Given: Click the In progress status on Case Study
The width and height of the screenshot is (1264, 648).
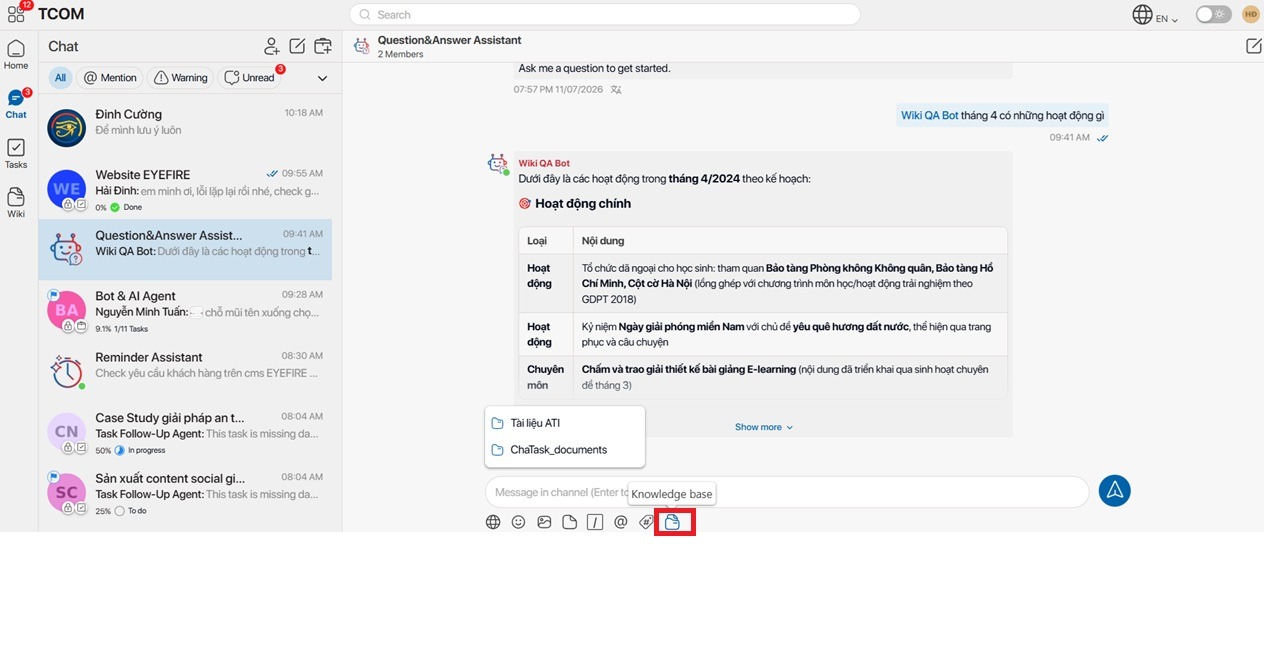Looking at the screenshot, I should pyautogui.click(x=138, y=451).
